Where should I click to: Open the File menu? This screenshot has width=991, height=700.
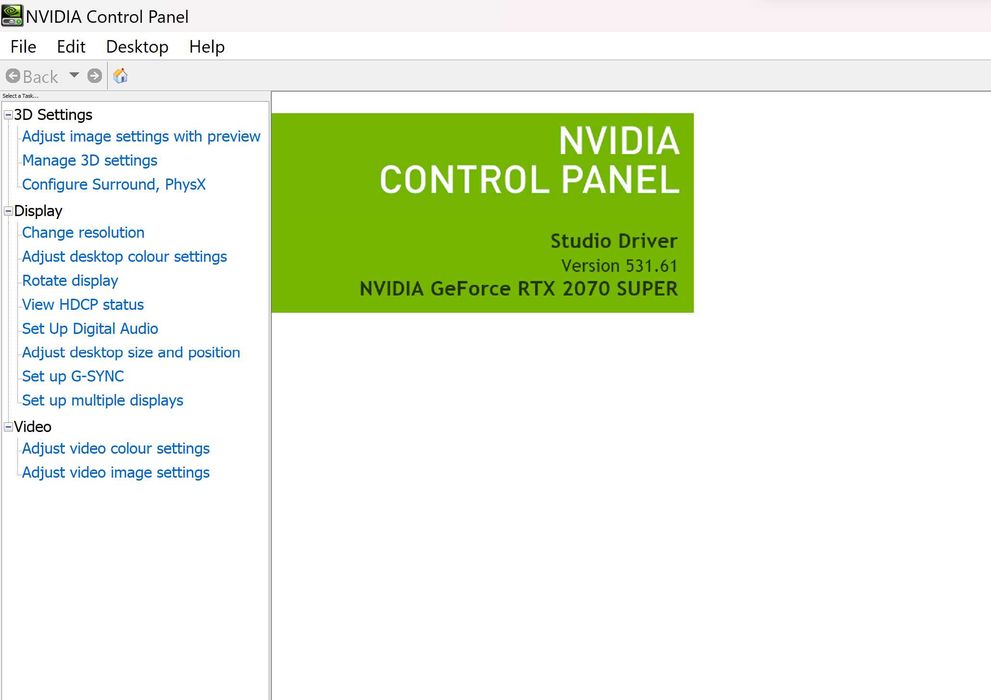(23, 47)
